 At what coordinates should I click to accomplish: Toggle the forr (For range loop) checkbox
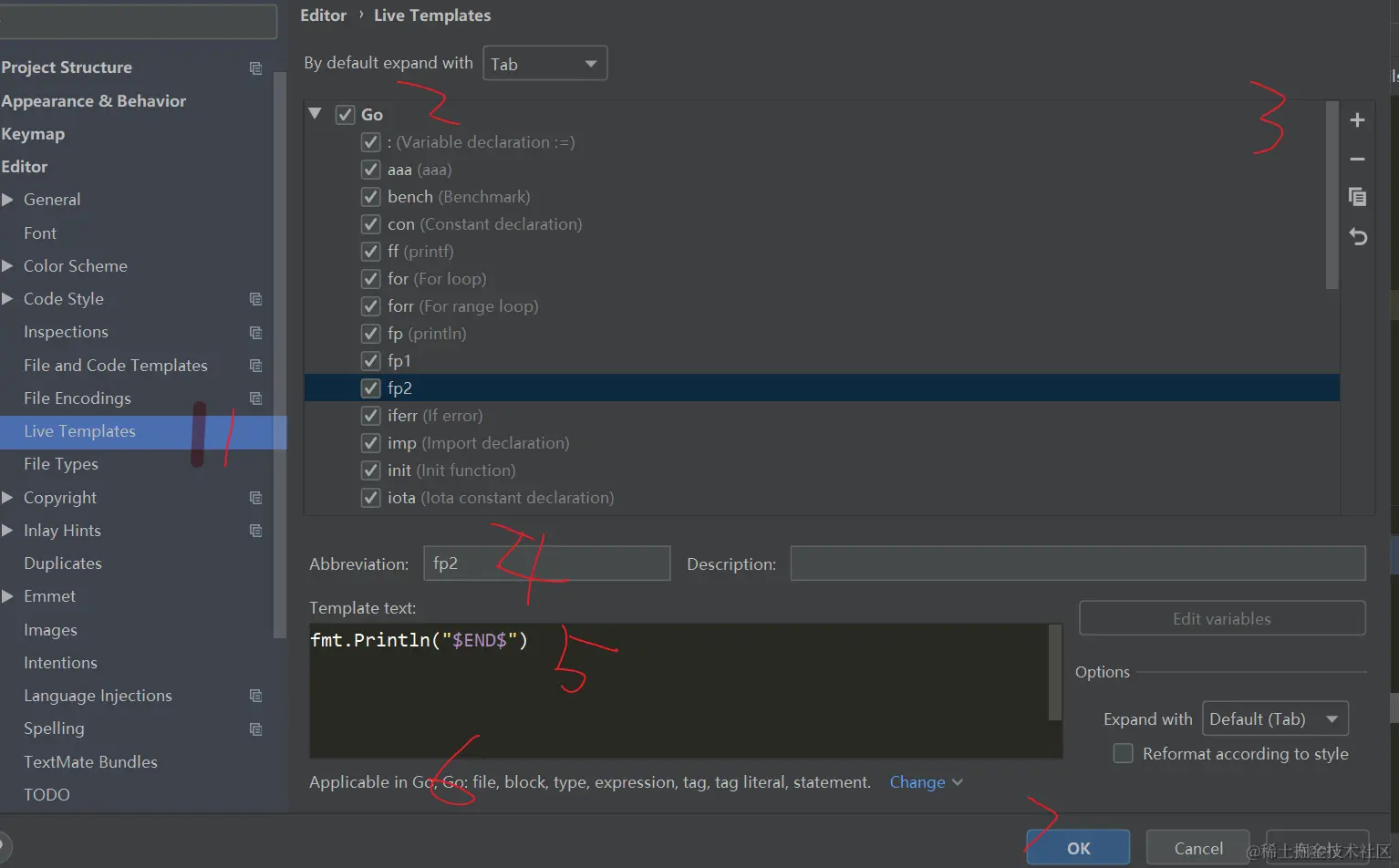pos(370,306)
